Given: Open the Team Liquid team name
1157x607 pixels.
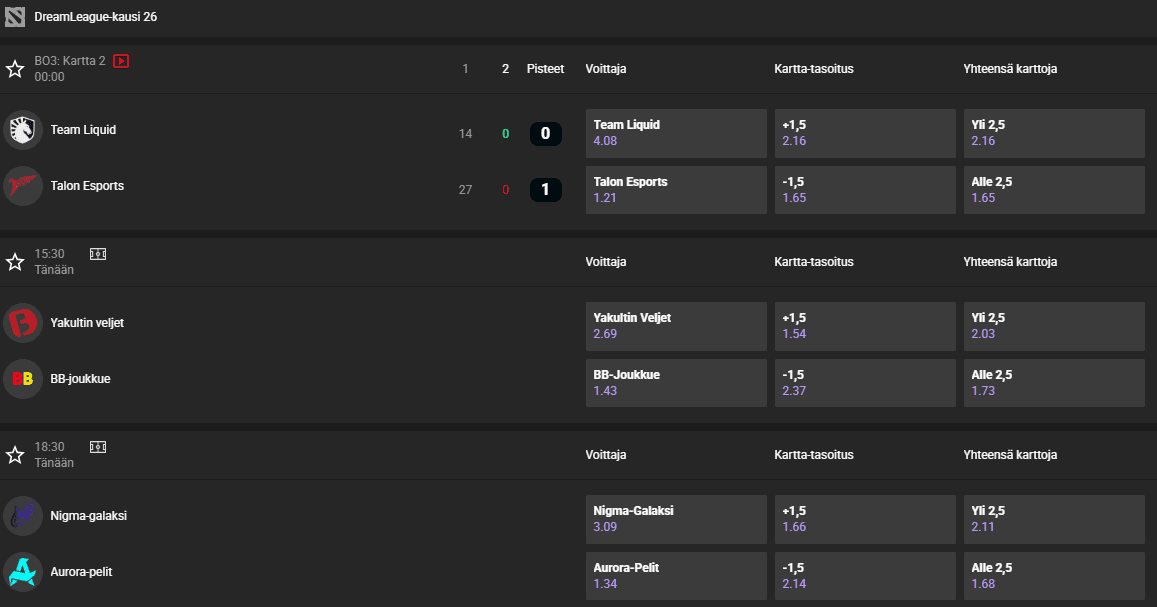Looking at the screenshot, I should coord(83,130).
